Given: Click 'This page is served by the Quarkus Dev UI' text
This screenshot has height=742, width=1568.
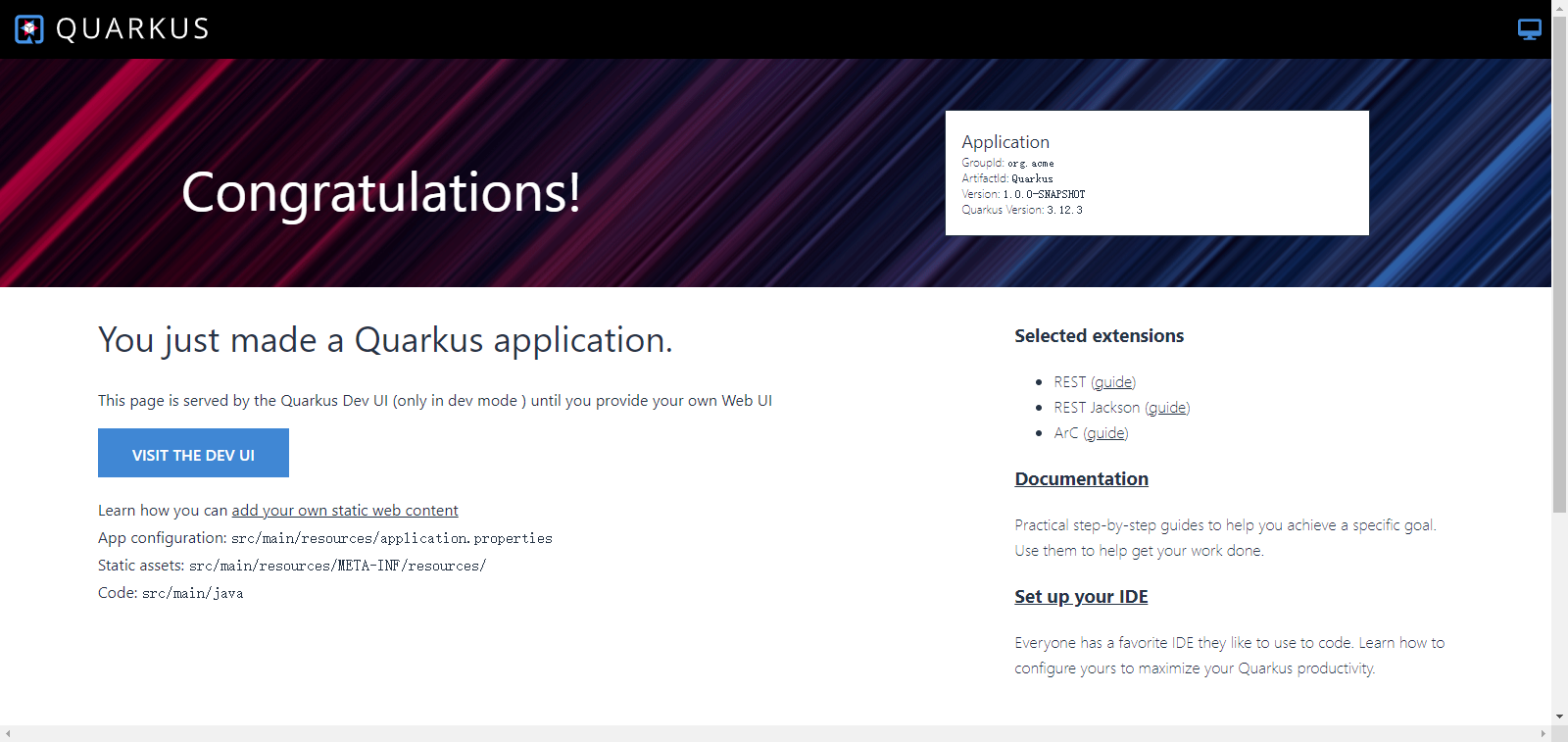Looking at the screenshot, I should point(435,401).
